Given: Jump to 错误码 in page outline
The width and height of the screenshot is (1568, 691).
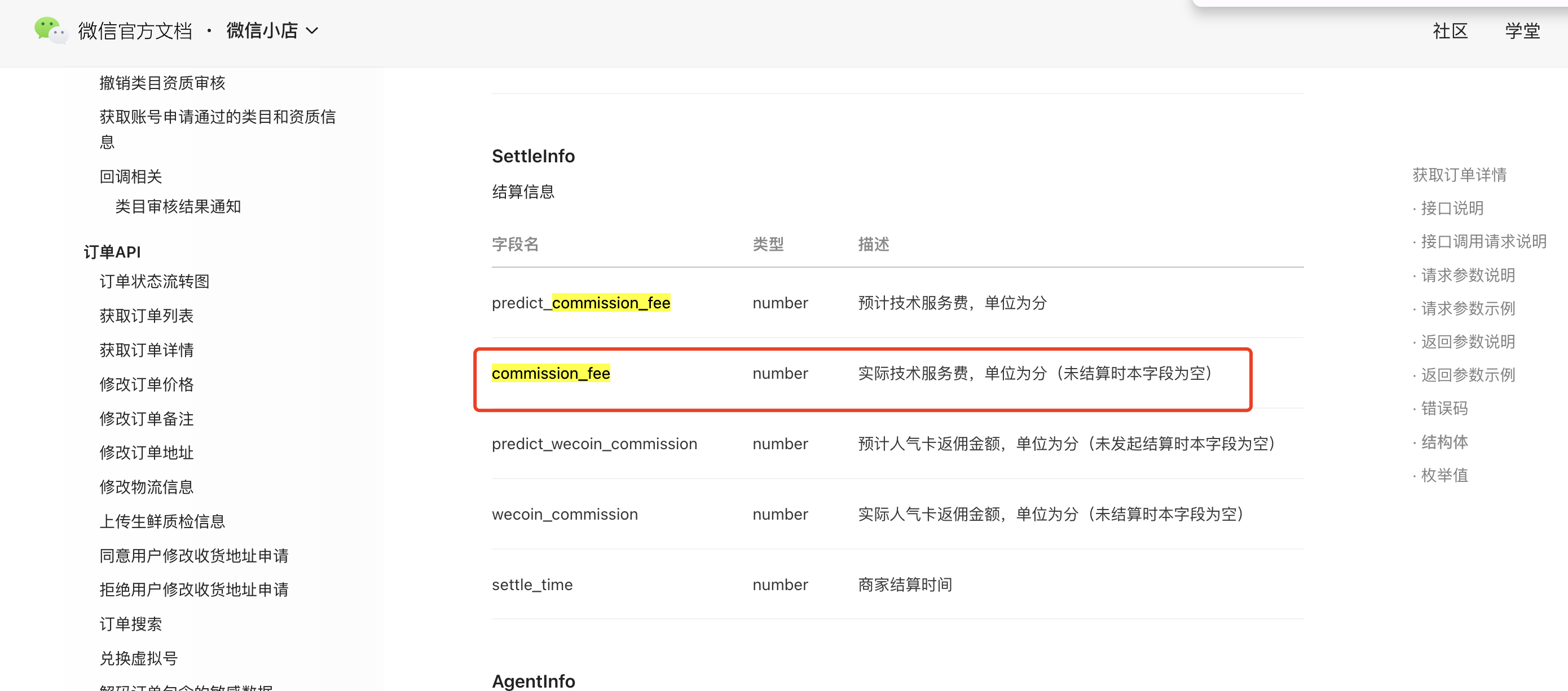Looking at the screenshot, I should (1443, 408).
